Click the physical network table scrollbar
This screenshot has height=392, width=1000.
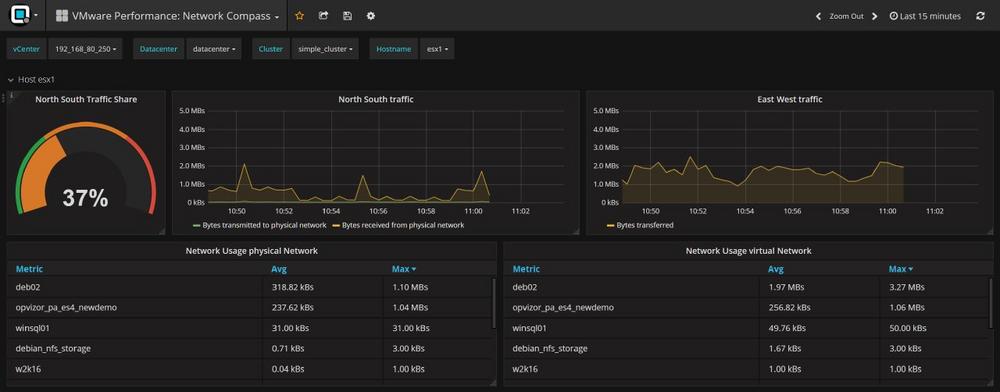tap(494, 303)
